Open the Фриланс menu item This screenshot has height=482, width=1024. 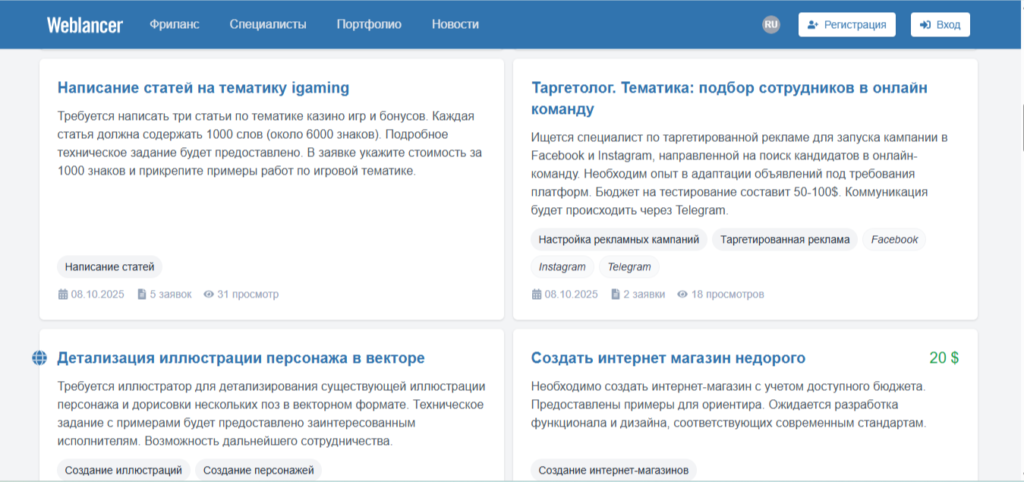174,25
